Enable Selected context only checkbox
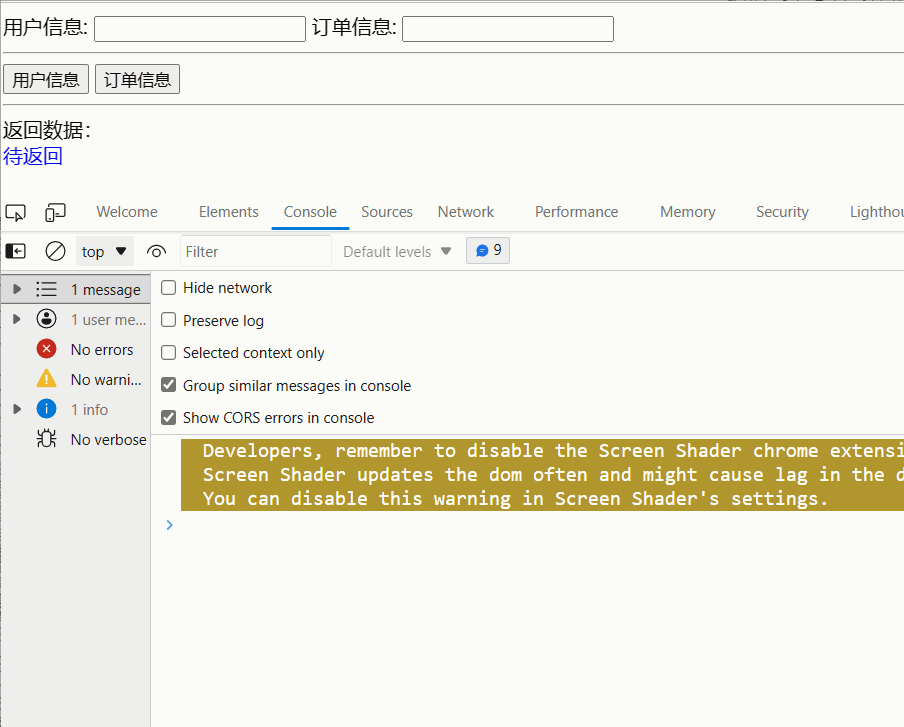 168,352
